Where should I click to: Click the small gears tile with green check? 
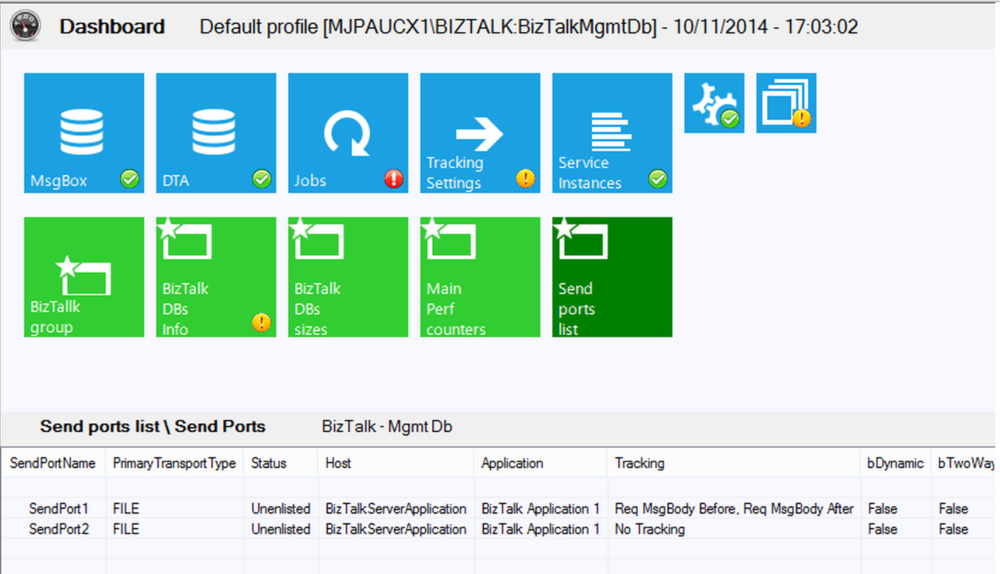[714, 103]
